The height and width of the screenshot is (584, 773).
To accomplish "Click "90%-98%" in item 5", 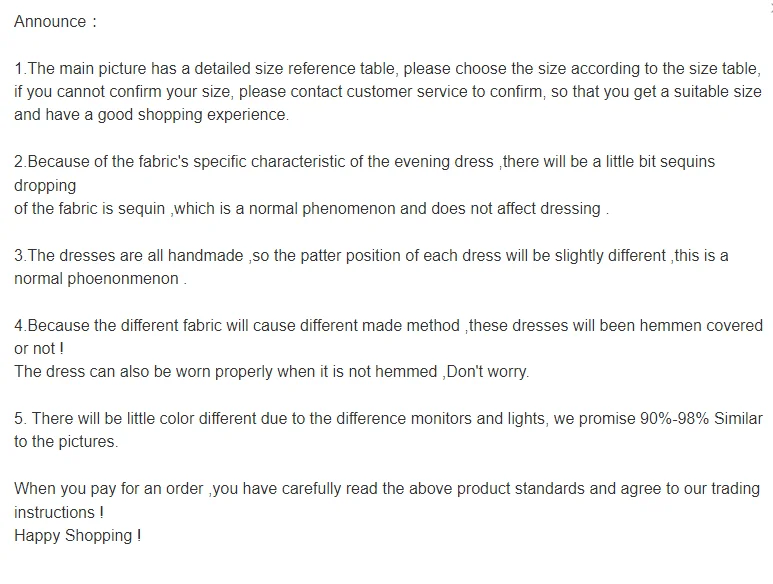I will coord(674,418).
